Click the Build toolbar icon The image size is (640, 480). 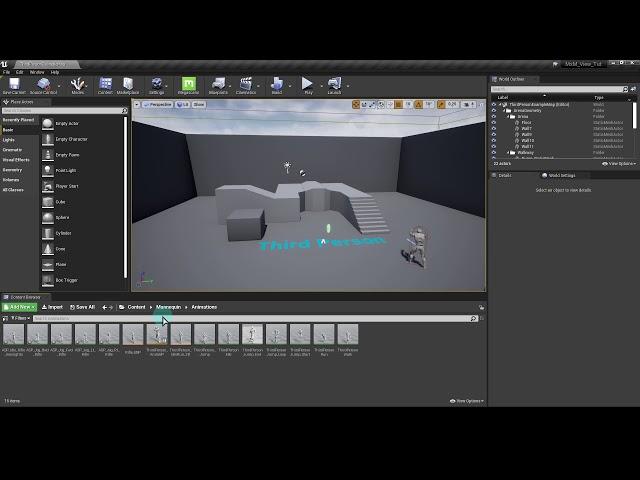[x=277, y=86]
